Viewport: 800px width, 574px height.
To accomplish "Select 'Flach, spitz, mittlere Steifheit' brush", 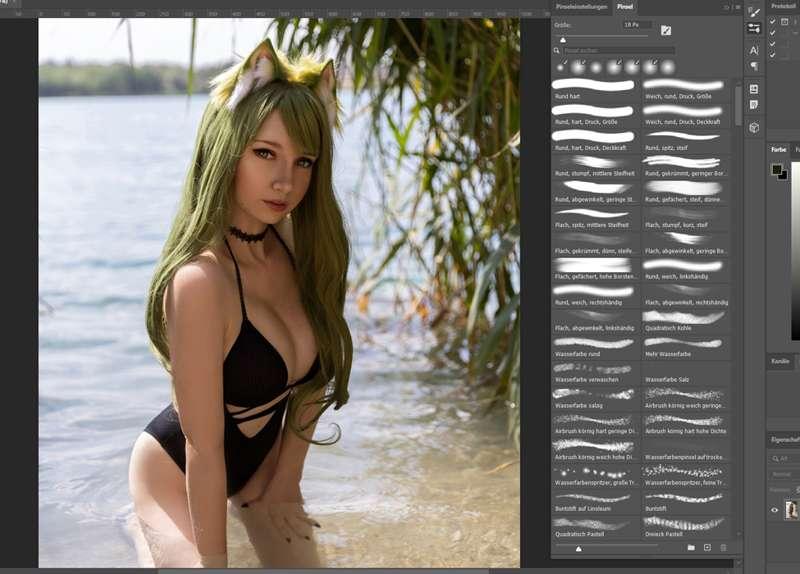I will point(594,218).
